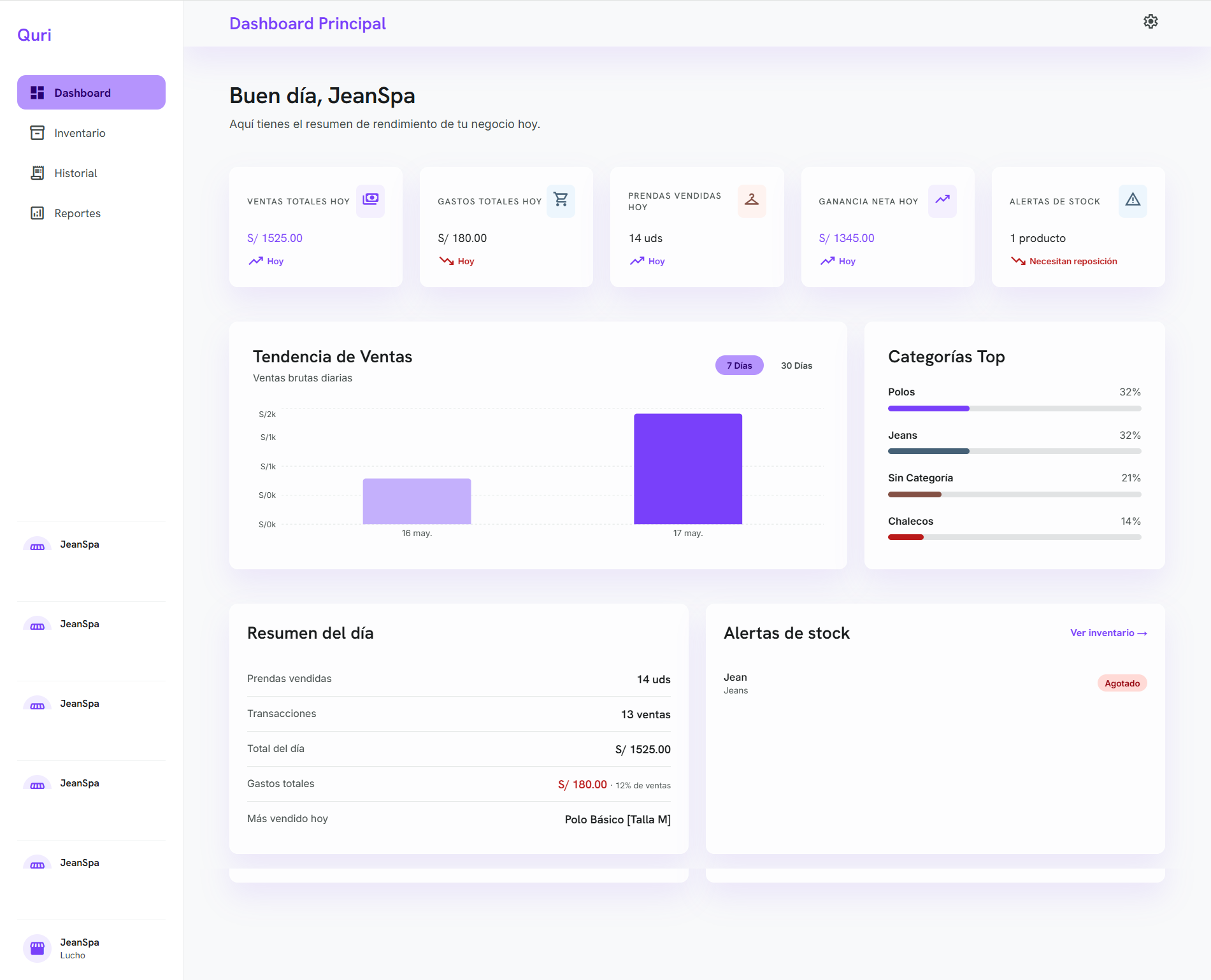Image resolution: width=1211 pixels, height=980 pixels.
Task: Click the Polos 32% percentage
Action: 1130,392
